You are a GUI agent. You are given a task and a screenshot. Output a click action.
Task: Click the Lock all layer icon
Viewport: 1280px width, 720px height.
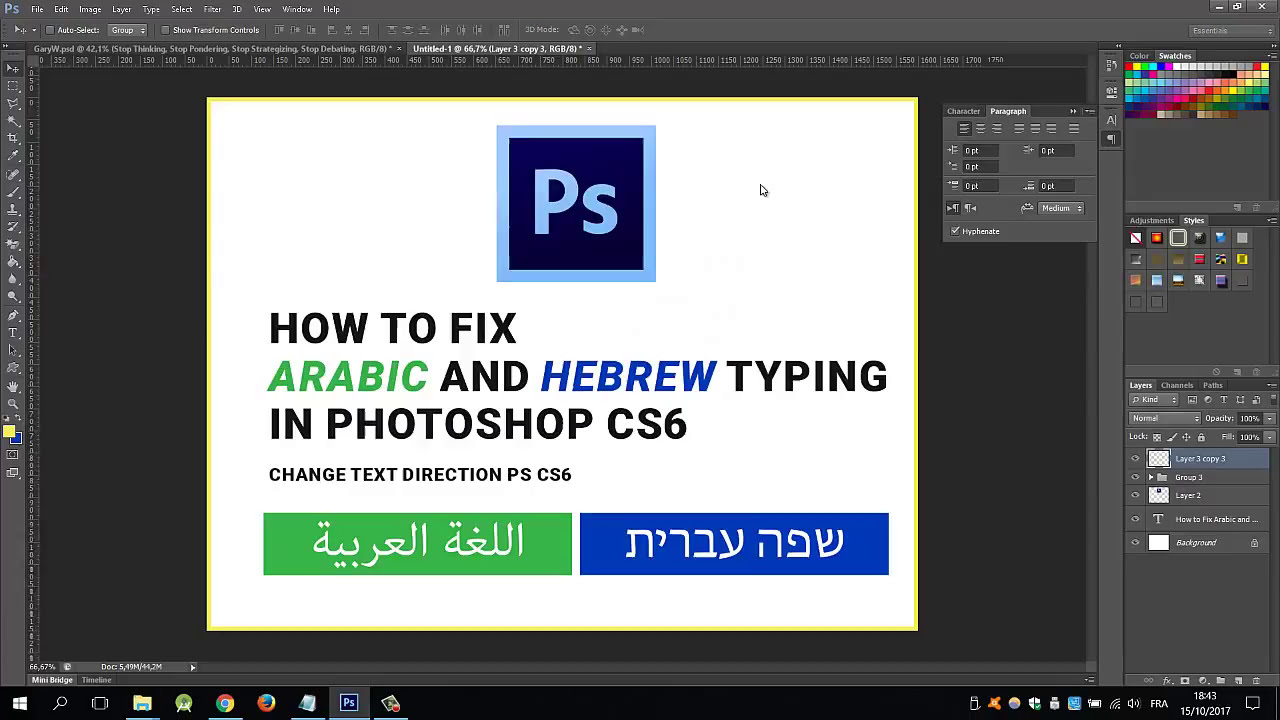pos(1201,437)
